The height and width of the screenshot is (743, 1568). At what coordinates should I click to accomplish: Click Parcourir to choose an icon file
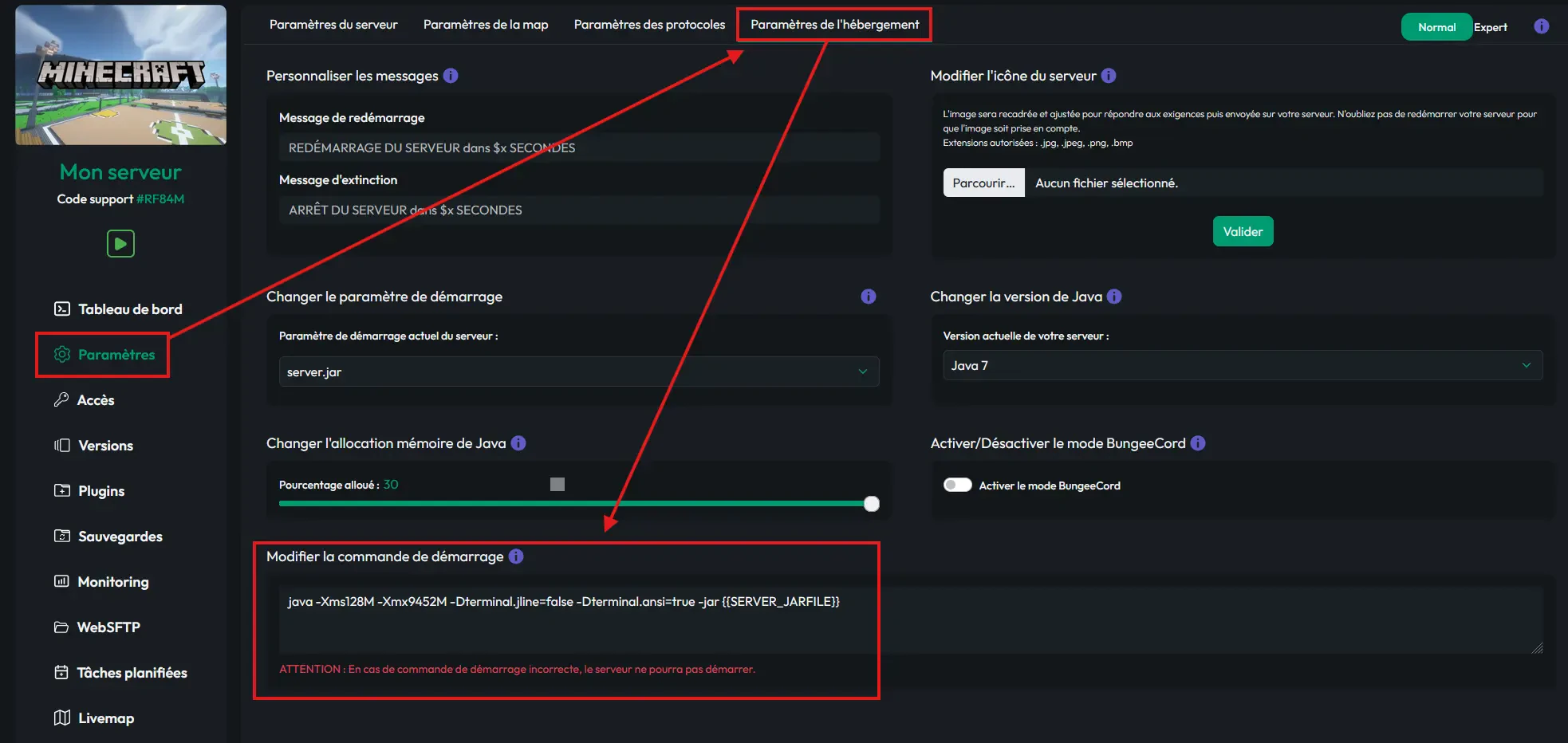pyautogui.click(x=983, y=183)
